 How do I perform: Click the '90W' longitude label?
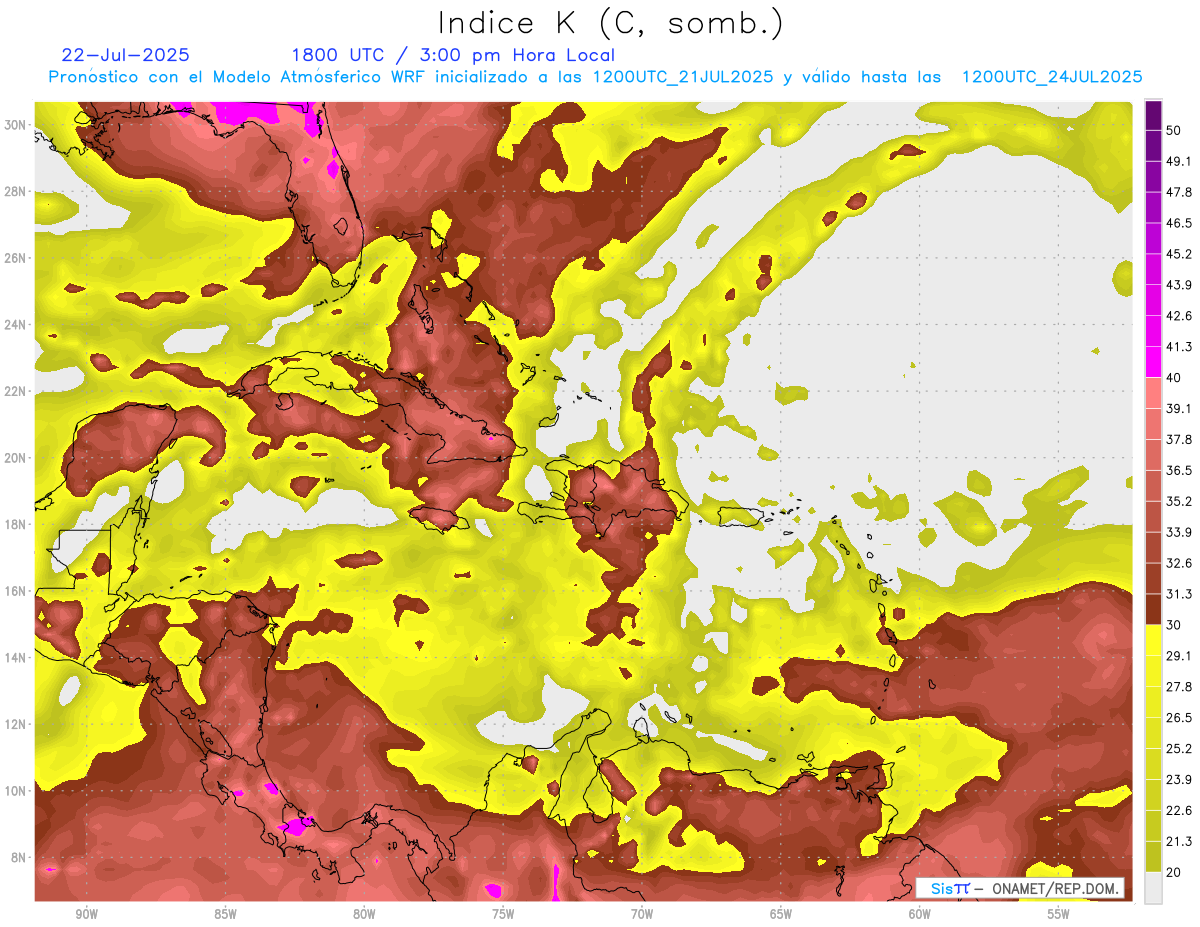(86, 914)
